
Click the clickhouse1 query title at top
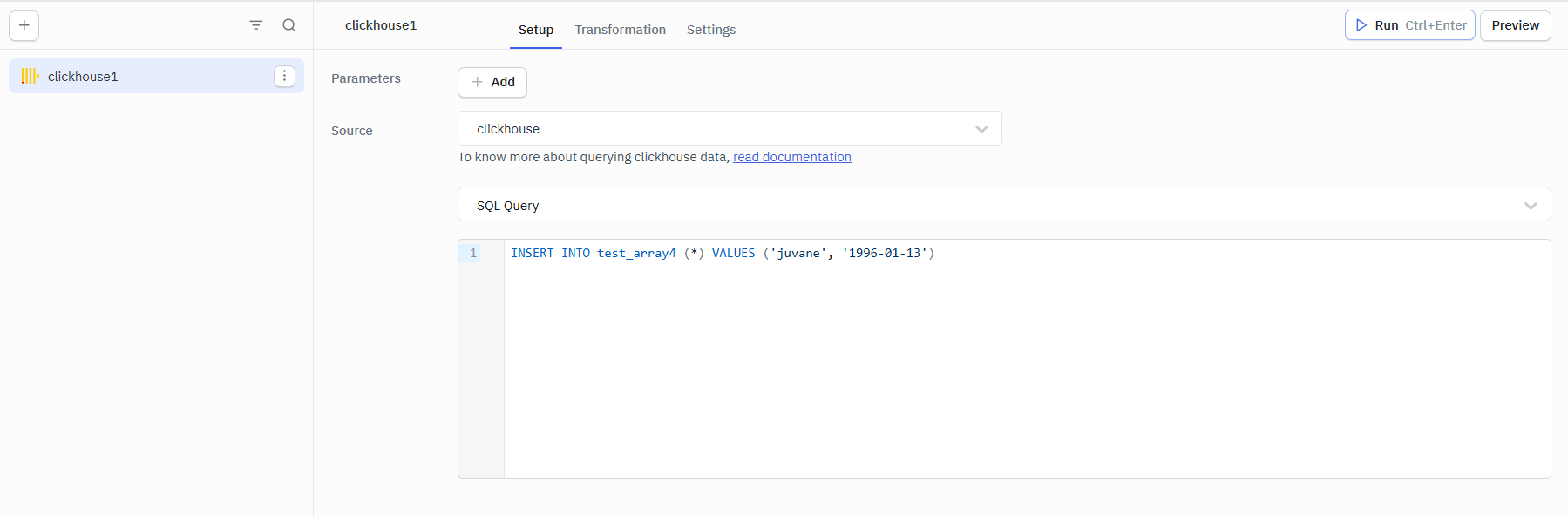click(x=381, y=25)
